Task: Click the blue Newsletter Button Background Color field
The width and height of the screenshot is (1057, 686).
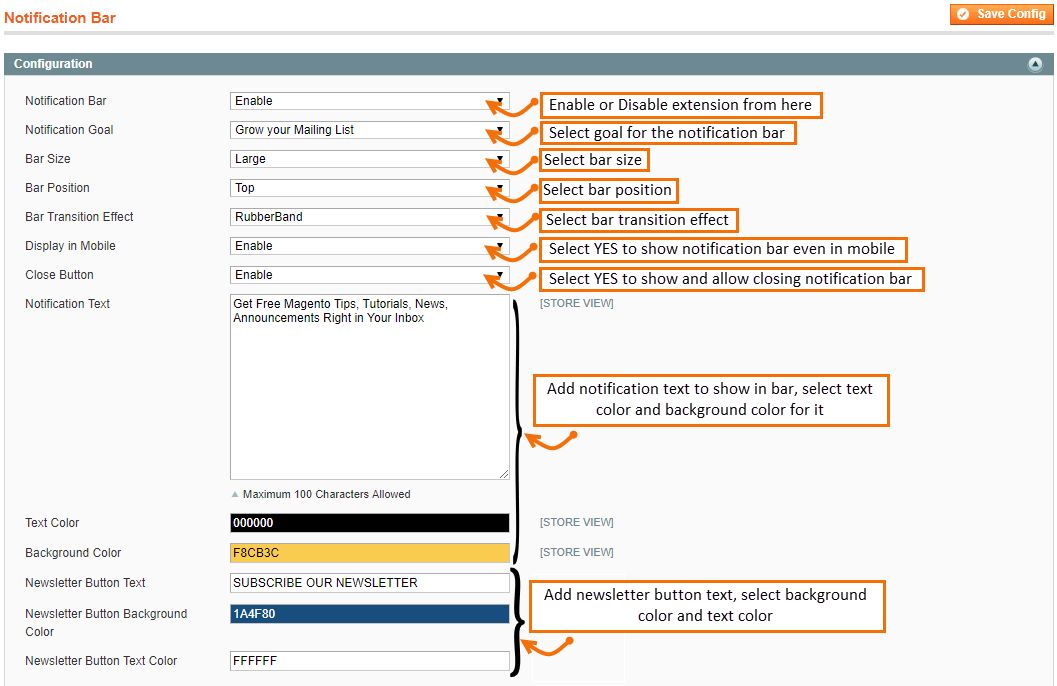Action: 370,613
